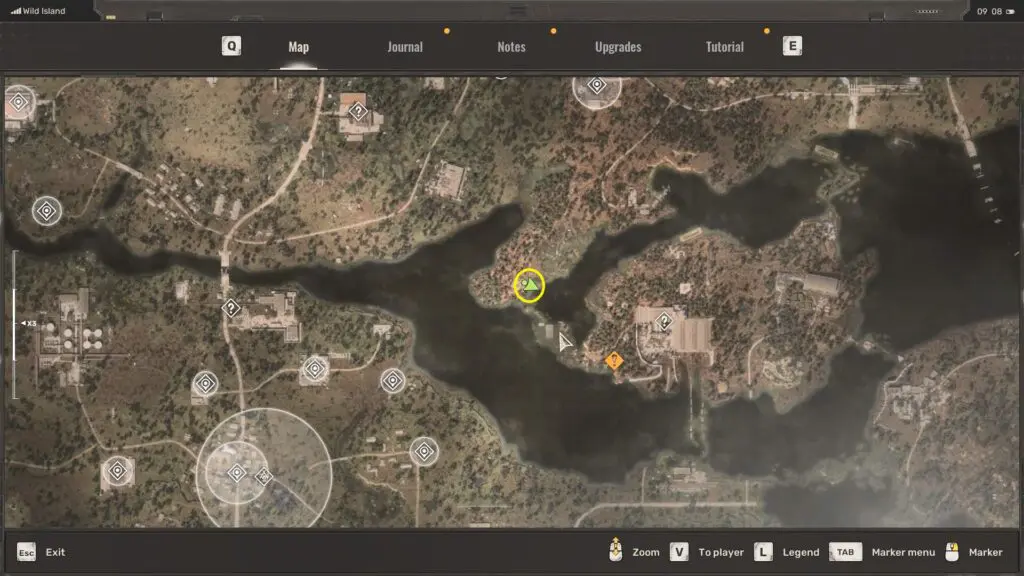Open the Upgrades tab
This screenshot has width=1024, height=576.
(x=618, y=47)
